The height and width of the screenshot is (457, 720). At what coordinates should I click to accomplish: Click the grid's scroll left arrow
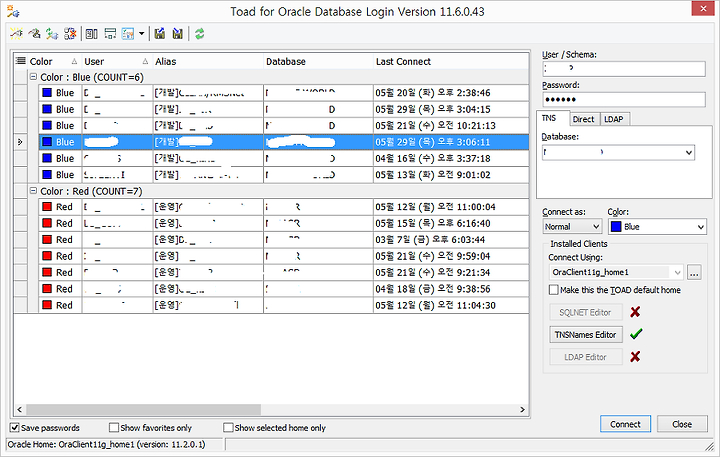click(20, 409)
